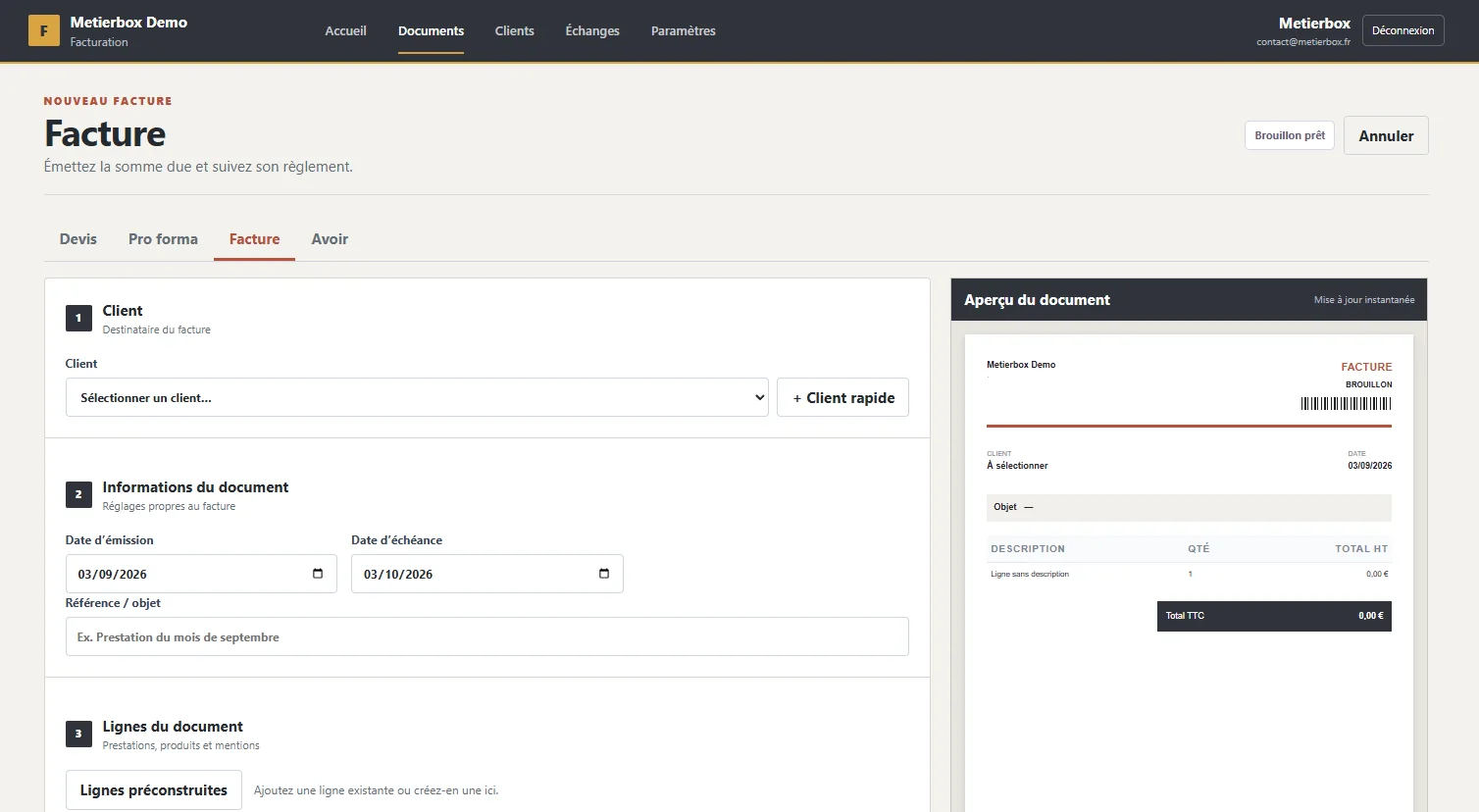Viewport: 1479px width, 812px height.
Task: Open Paramètres in top navigation
Action: point(684,30)
